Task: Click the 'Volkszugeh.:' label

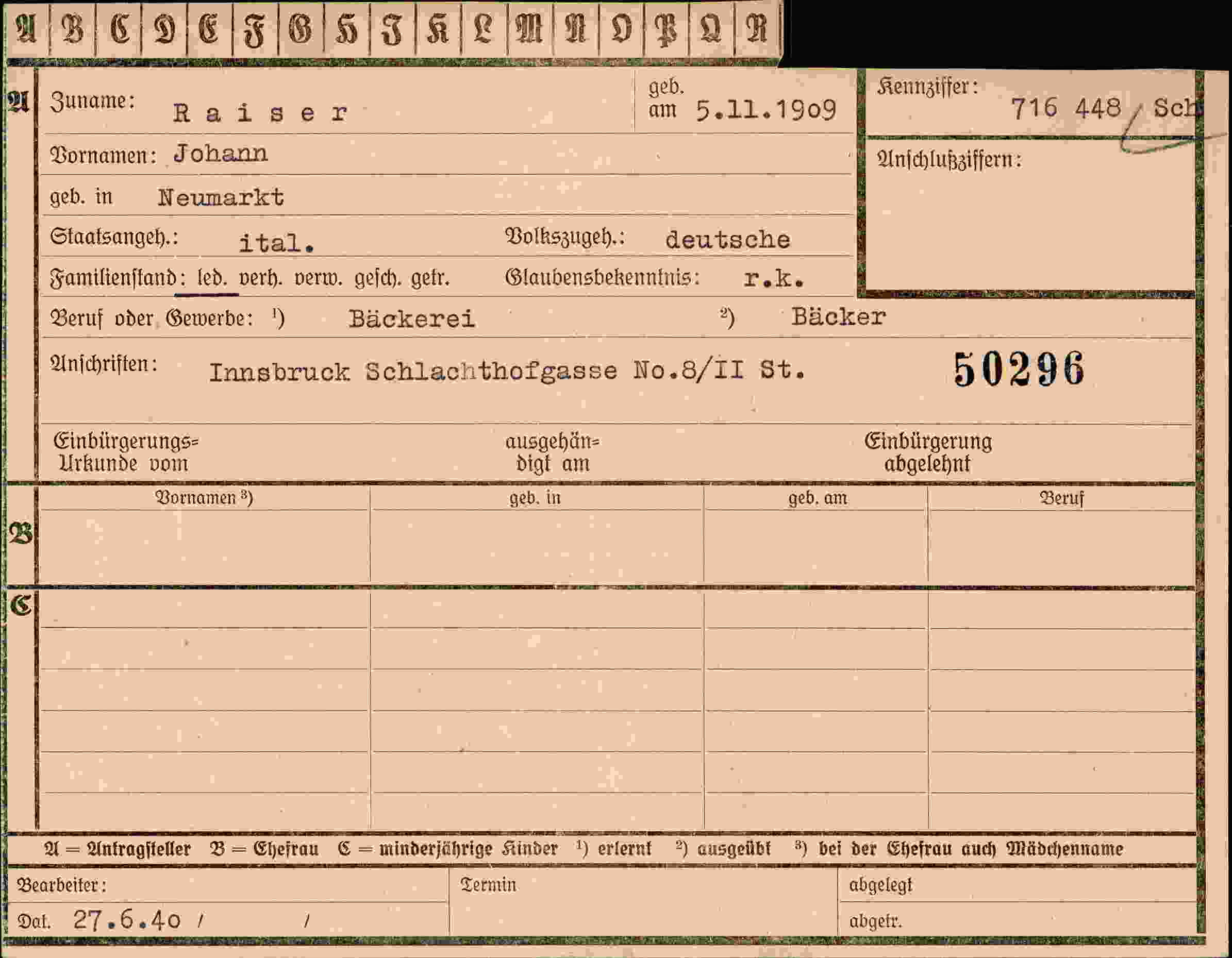Action: (565, 237)
